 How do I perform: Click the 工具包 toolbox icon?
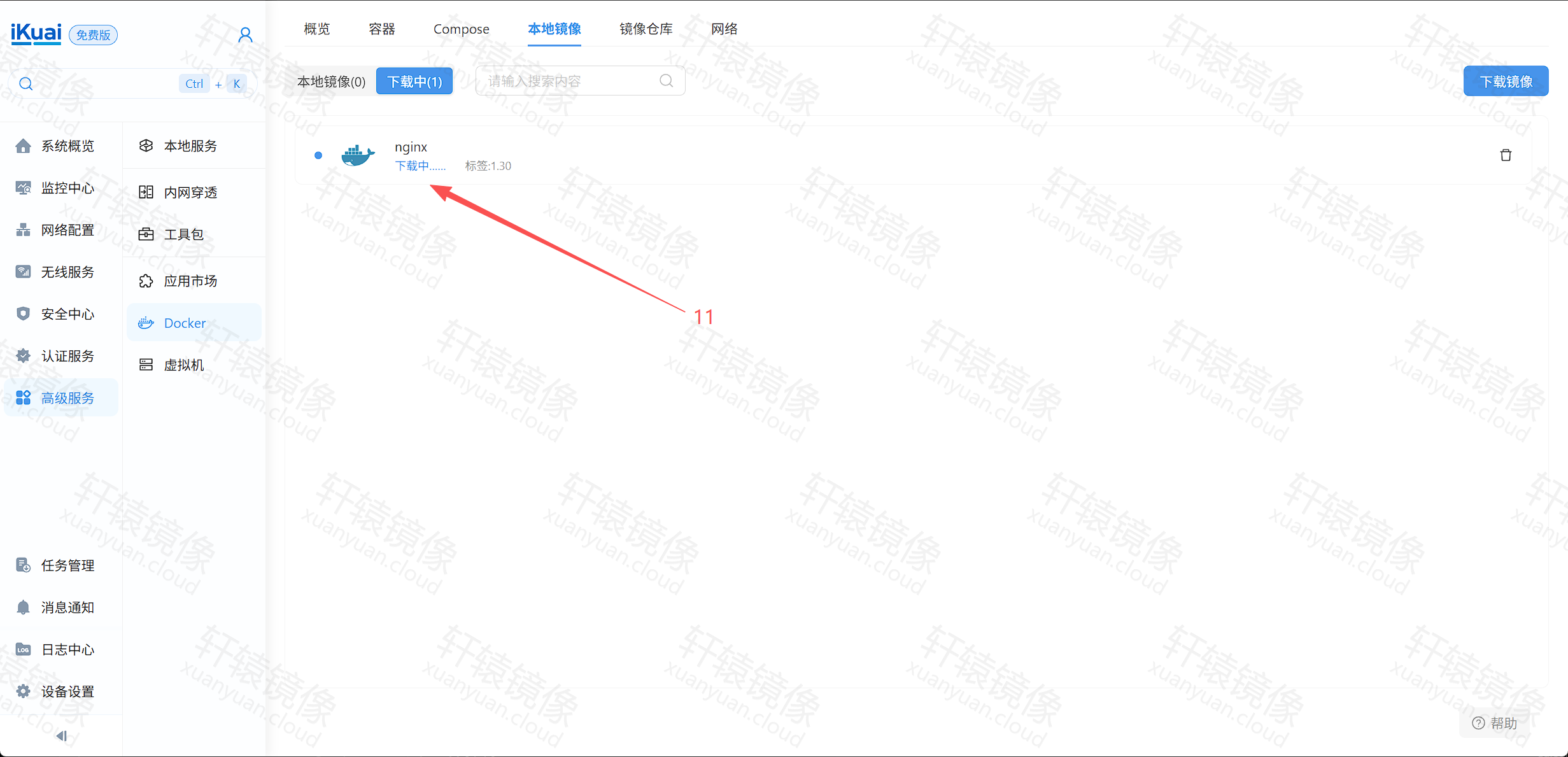click(146, 234)
